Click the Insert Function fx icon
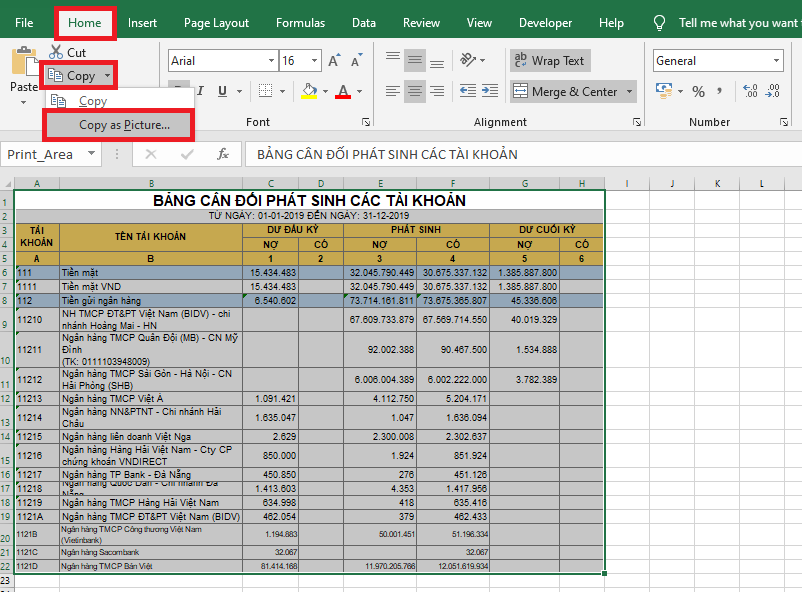Image resolution: width=802 pixels, height=592 pixels. tap(224, 155)
